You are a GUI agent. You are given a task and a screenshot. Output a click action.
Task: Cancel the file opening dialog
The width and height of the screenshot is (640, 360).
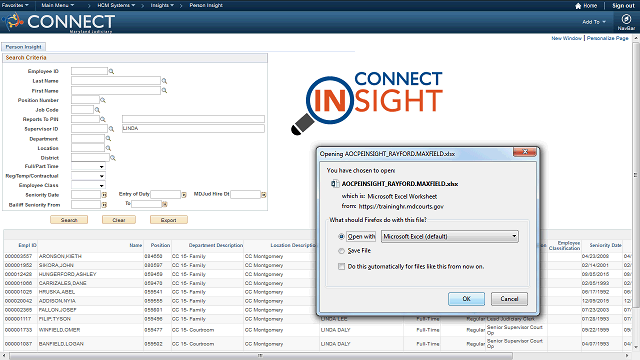(x=509, y=299)
